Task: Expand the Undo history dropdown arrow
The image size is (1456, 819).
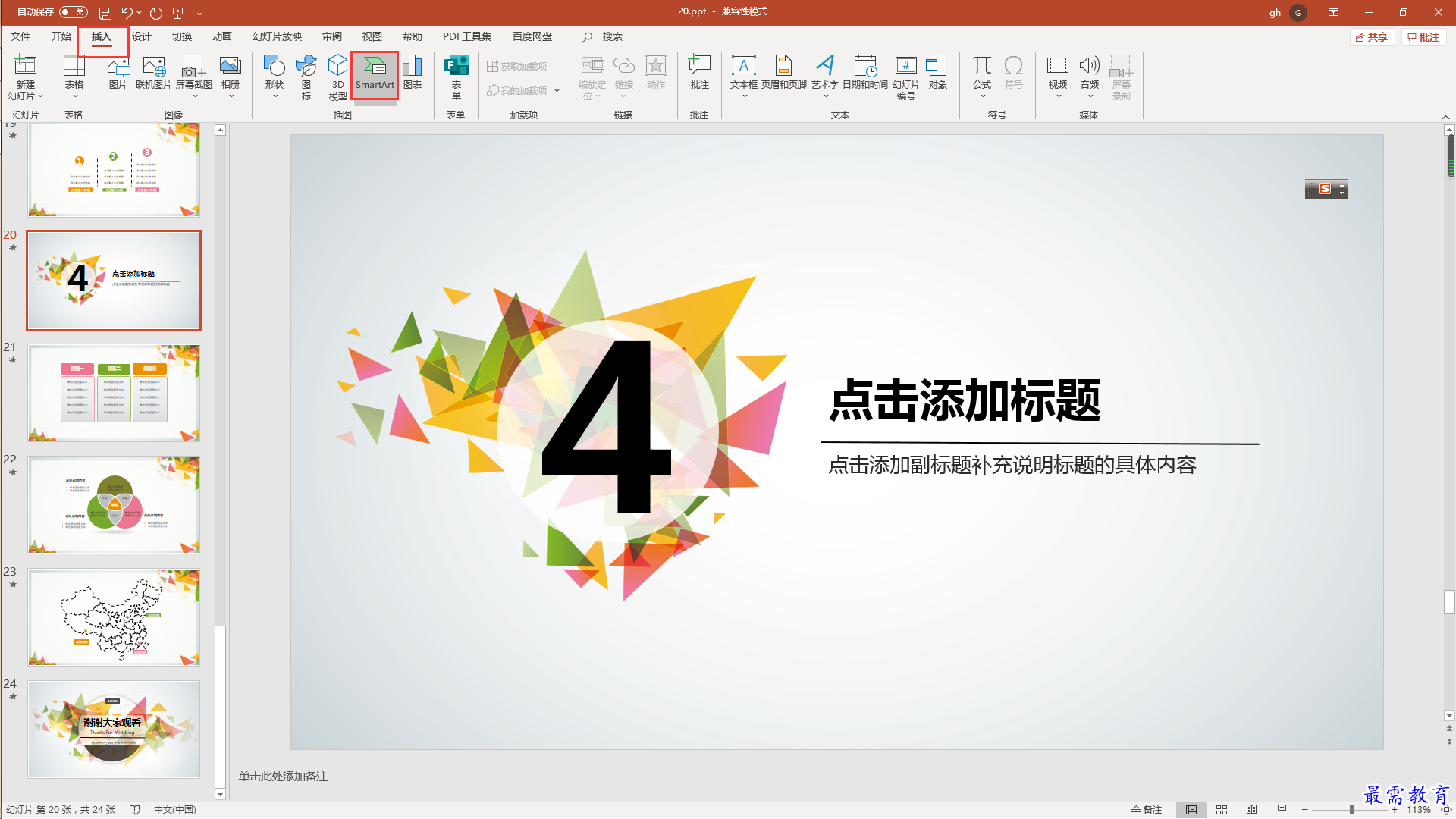Action: (x=140, y=13)
